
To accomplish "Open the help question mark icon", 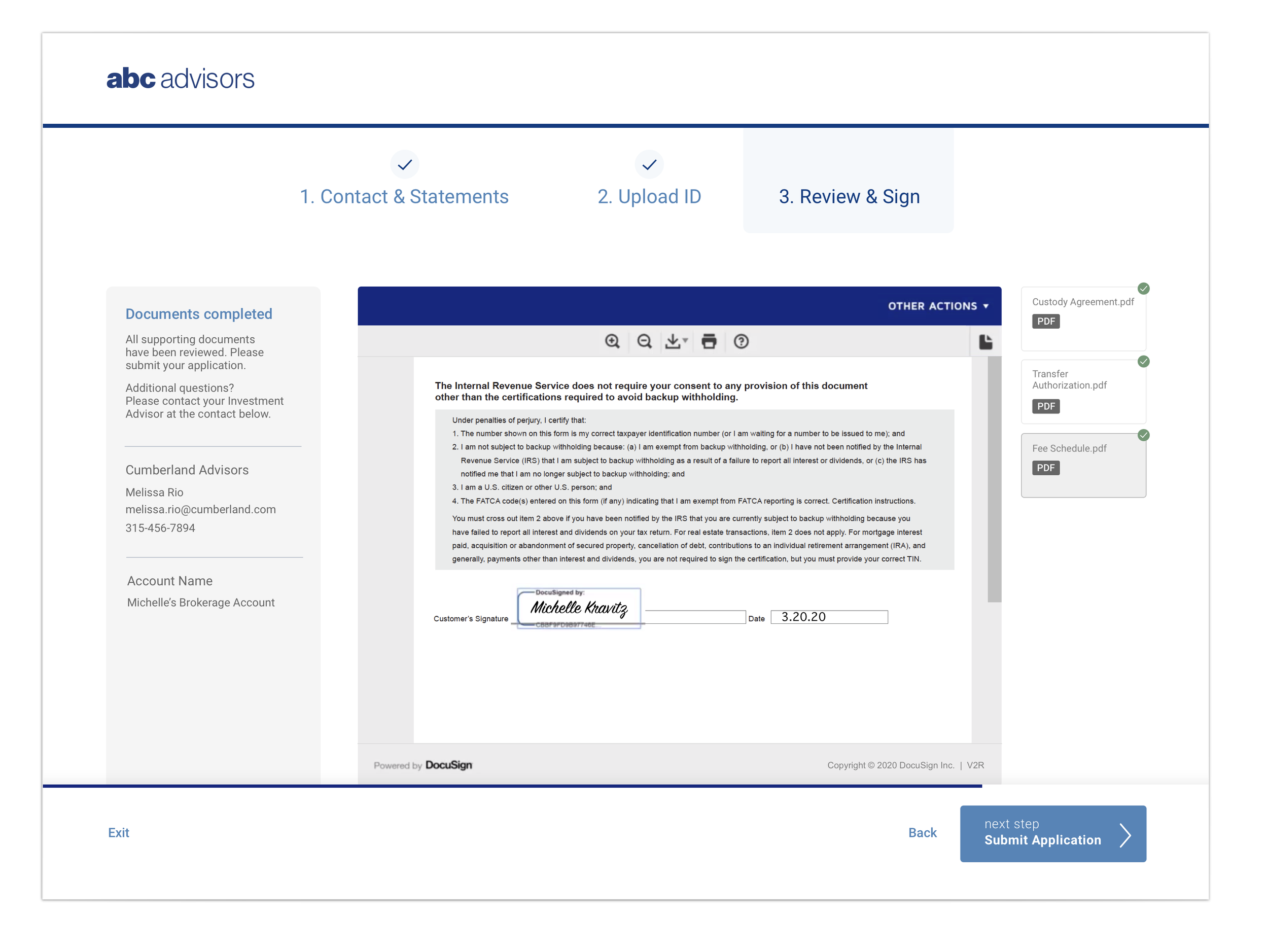I will click(x=741, y=342).
